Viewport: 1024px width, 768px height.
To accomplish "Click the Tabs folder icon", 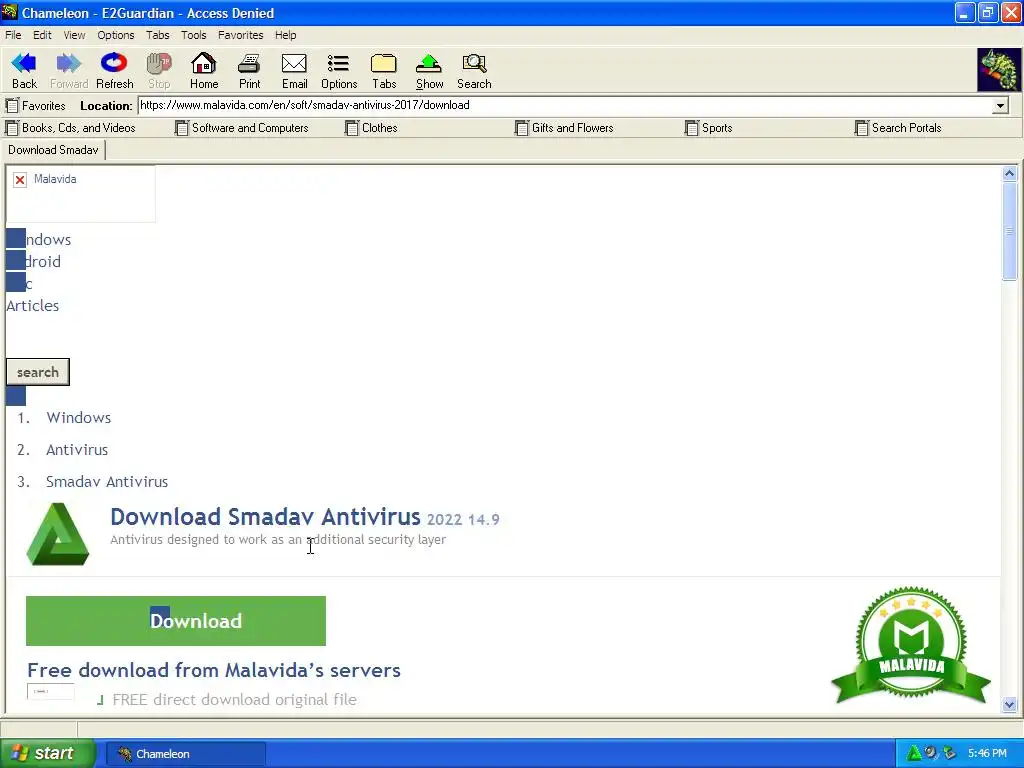I will (384, 71).
